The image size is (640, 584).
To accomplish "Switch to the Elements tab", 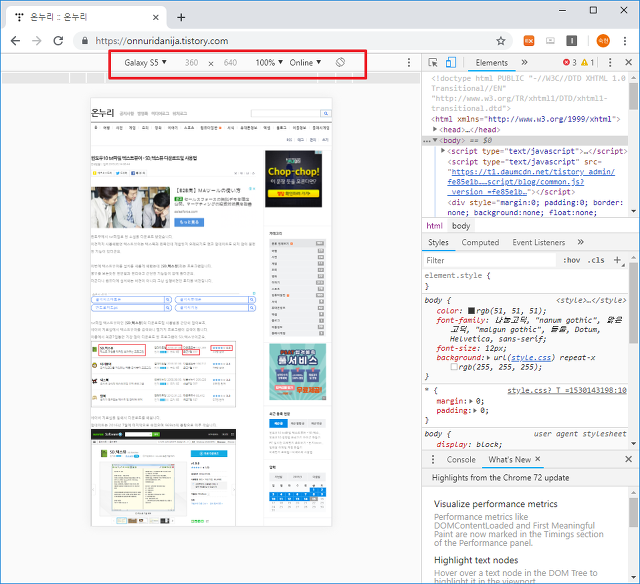I will pyautogui.click(x=491, y=62).
